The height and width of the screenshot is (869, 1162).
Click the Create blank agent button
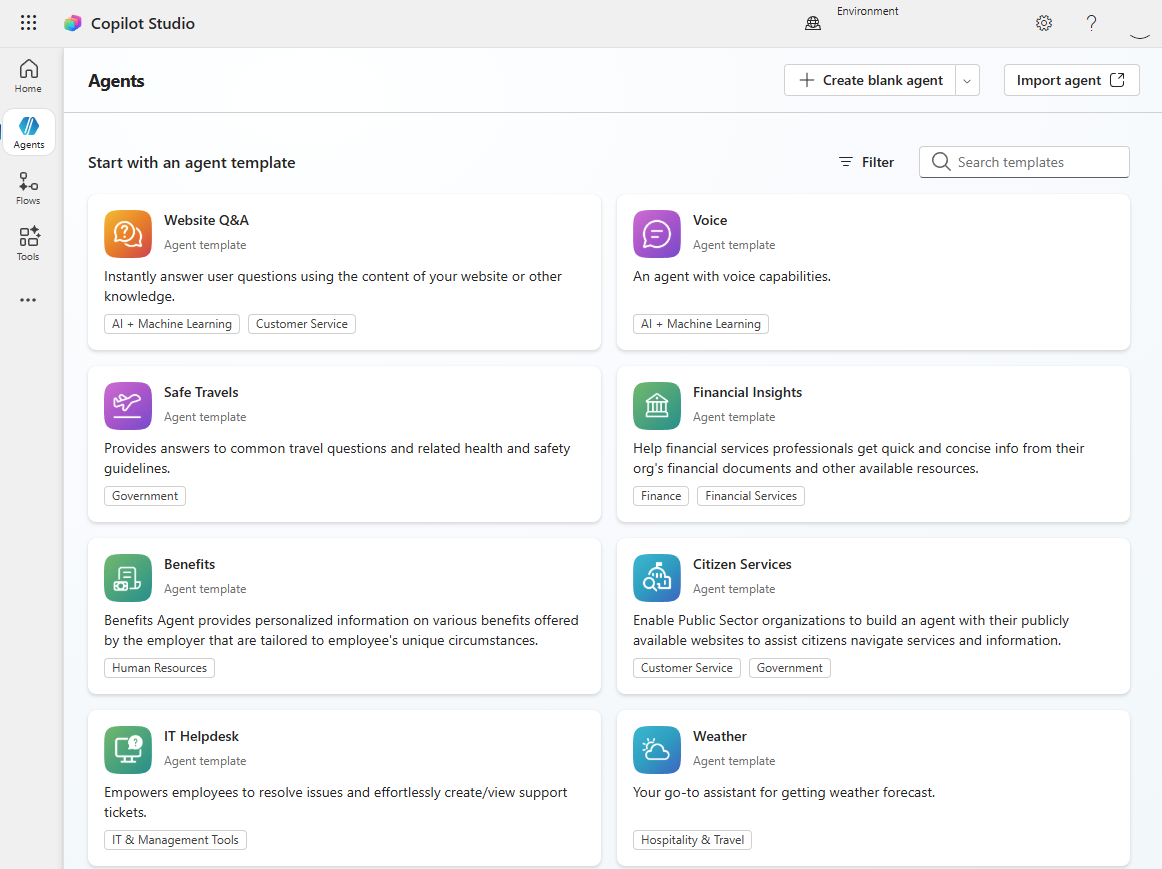[870, 80]
